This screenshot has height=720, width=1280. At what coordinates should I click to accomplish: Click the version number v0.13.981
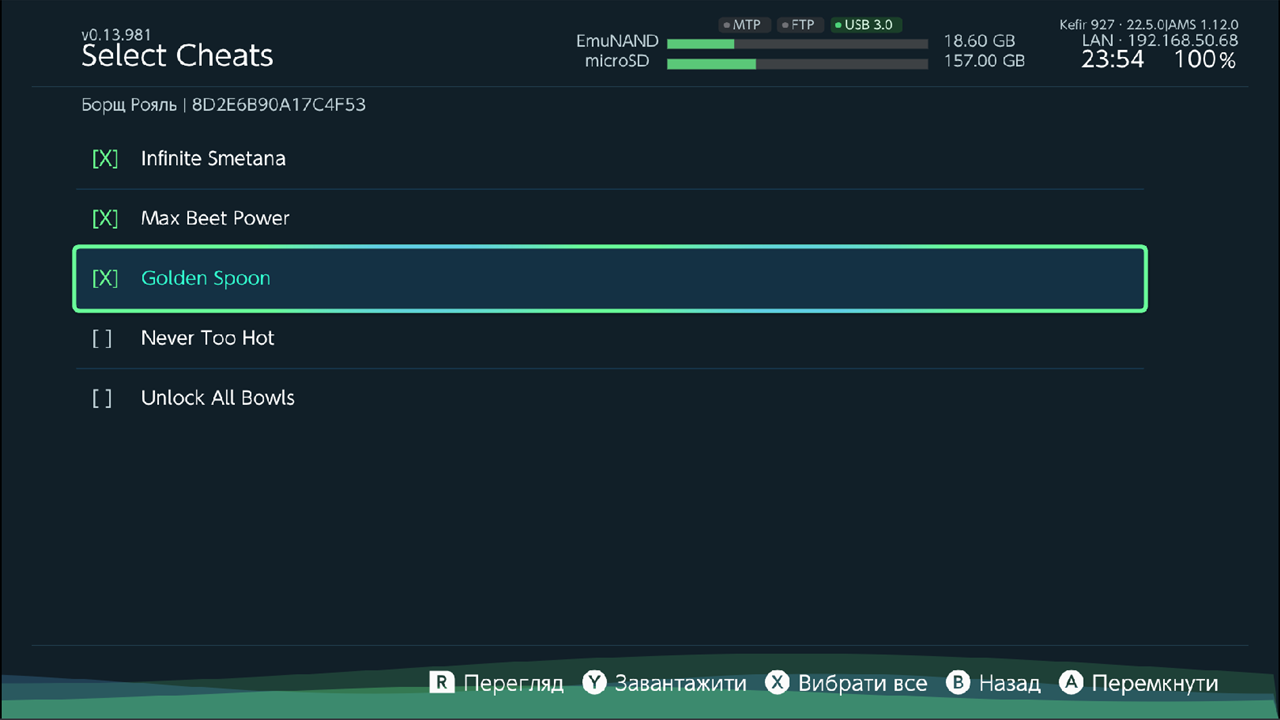point(116,35)
